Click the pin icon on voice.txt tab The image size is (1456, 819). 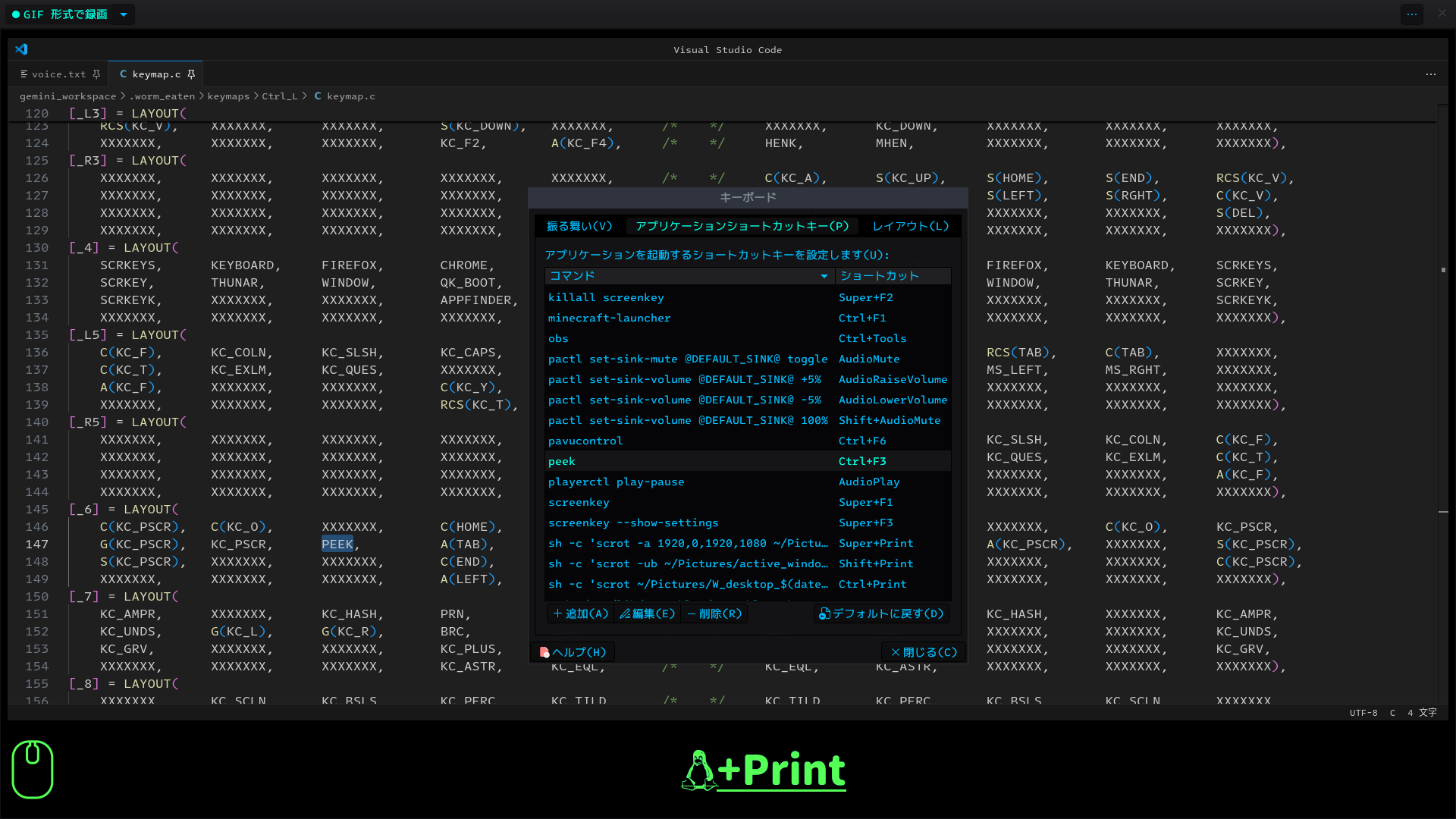tap(96, 74)
